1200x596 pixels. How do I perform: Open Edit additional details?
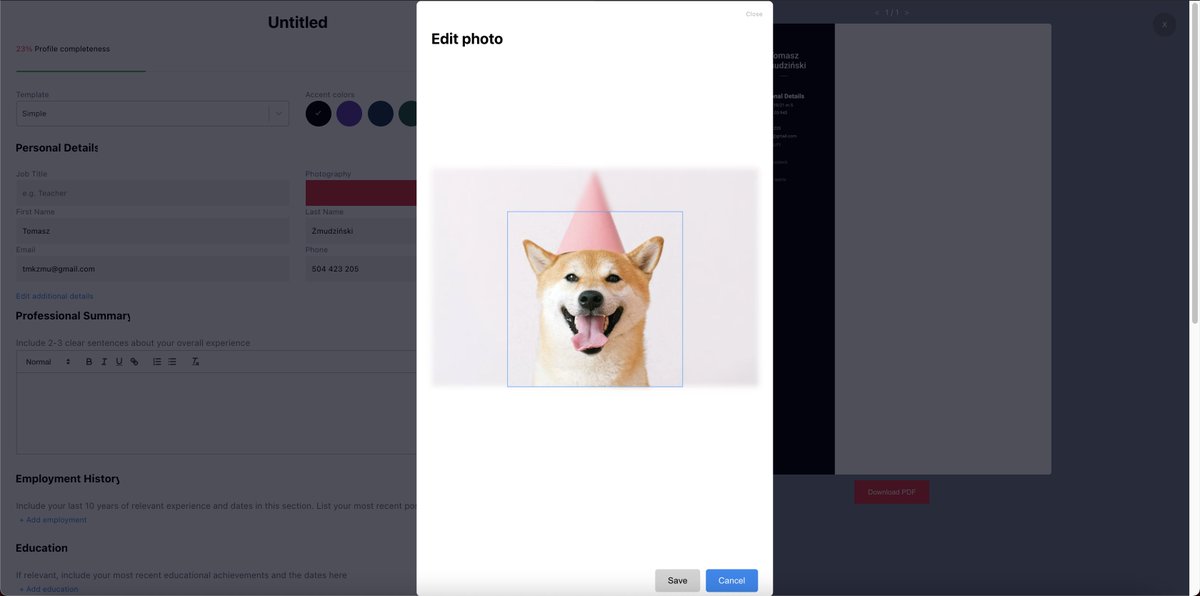pos(54,295)
